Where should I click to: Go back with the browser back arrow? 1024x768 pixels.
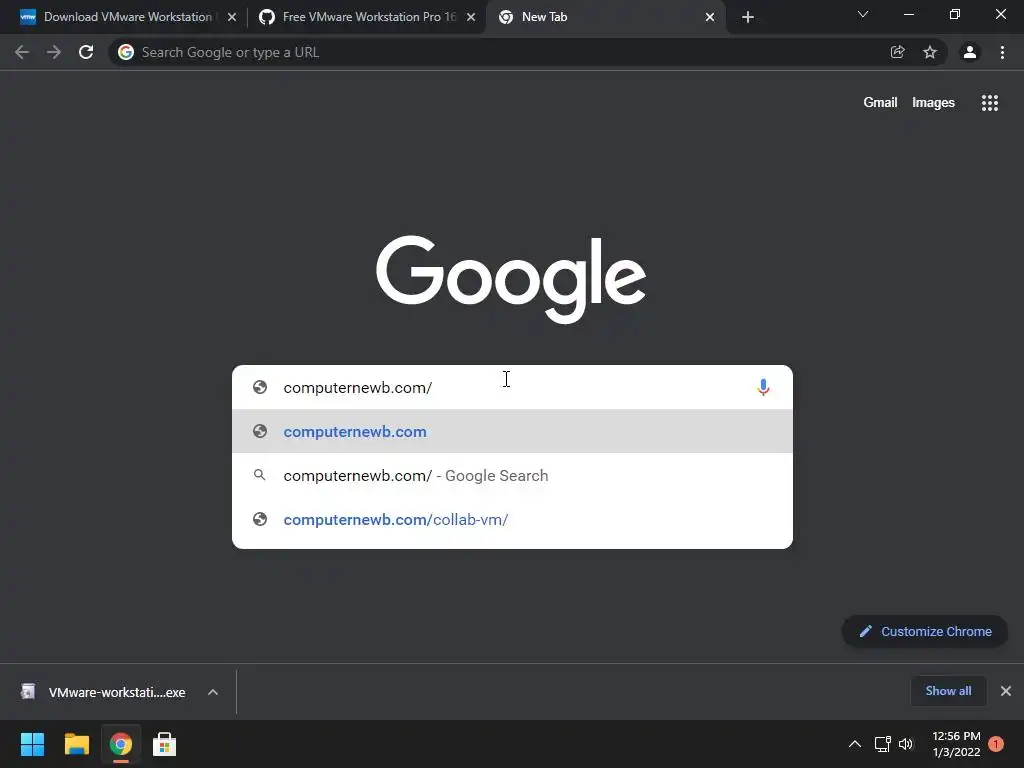[22, 52]
